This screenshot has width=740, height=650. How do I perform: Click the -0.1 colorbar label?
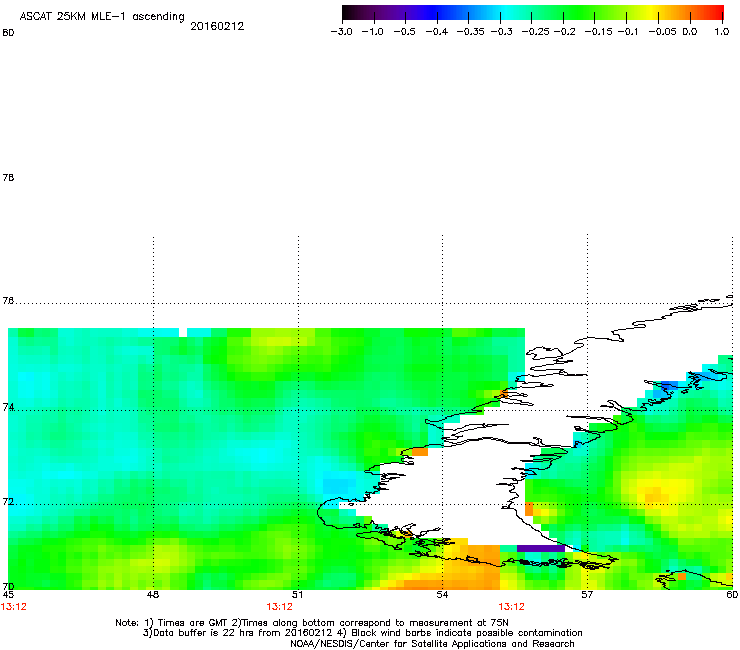[x=628, y=32]
